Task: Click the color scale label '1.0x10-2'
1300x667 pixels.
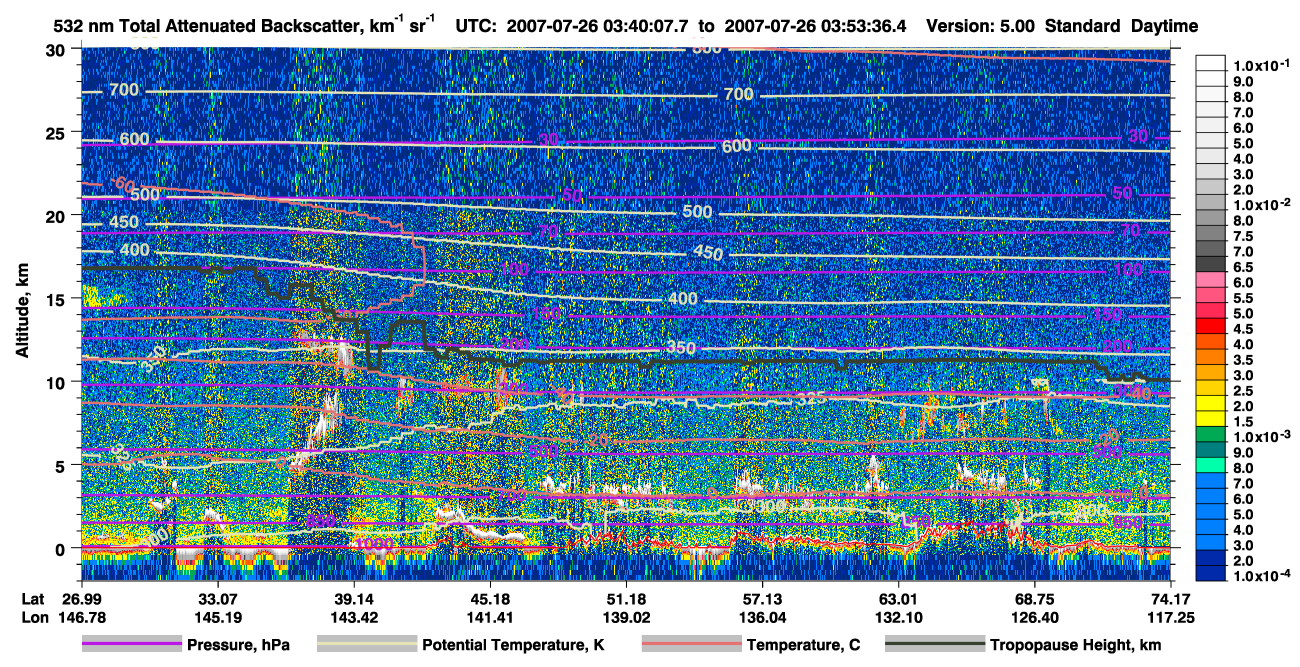Action: [x=1262, y=204]
